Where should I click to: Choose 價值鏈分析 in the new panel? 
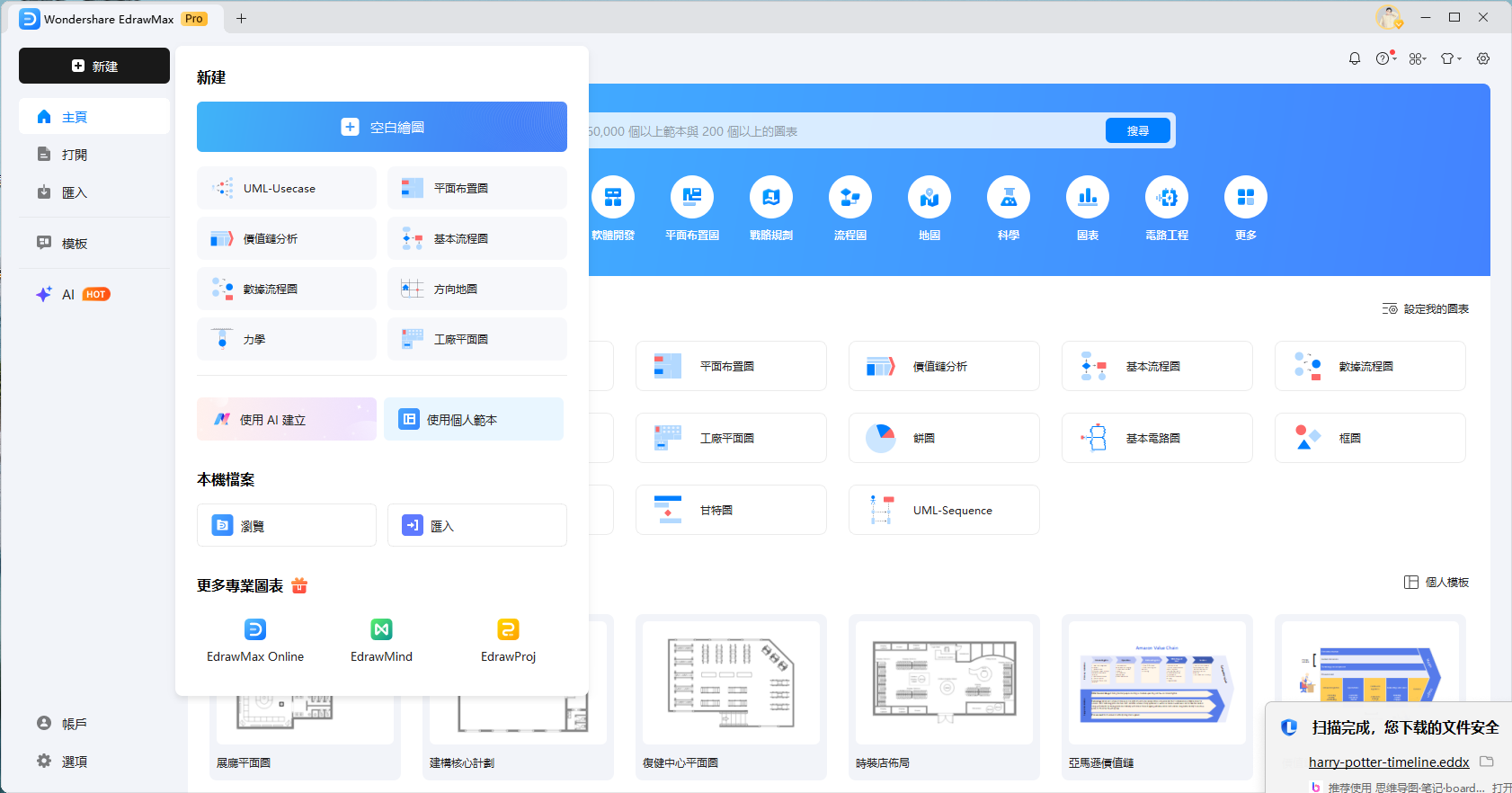287,238
